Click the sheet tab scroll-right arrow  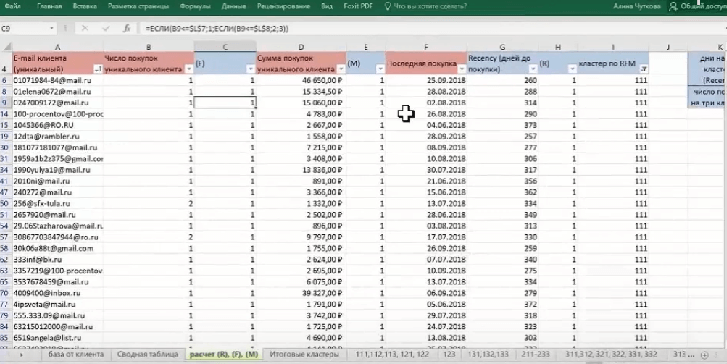pos(21,355)
